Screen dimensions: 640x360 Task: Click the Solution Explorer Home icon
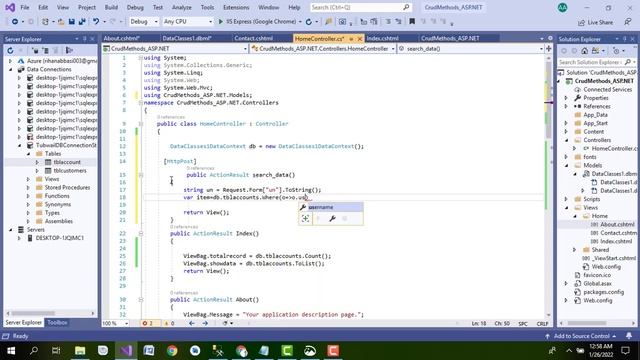click(x=584, y=51)
